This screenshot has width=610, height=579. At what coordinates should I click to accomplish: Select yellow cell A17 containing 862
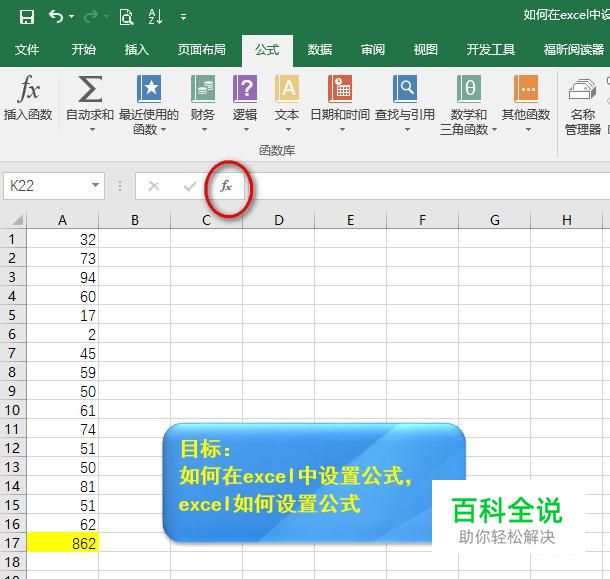pyautogui.click(x=63, y=543)
